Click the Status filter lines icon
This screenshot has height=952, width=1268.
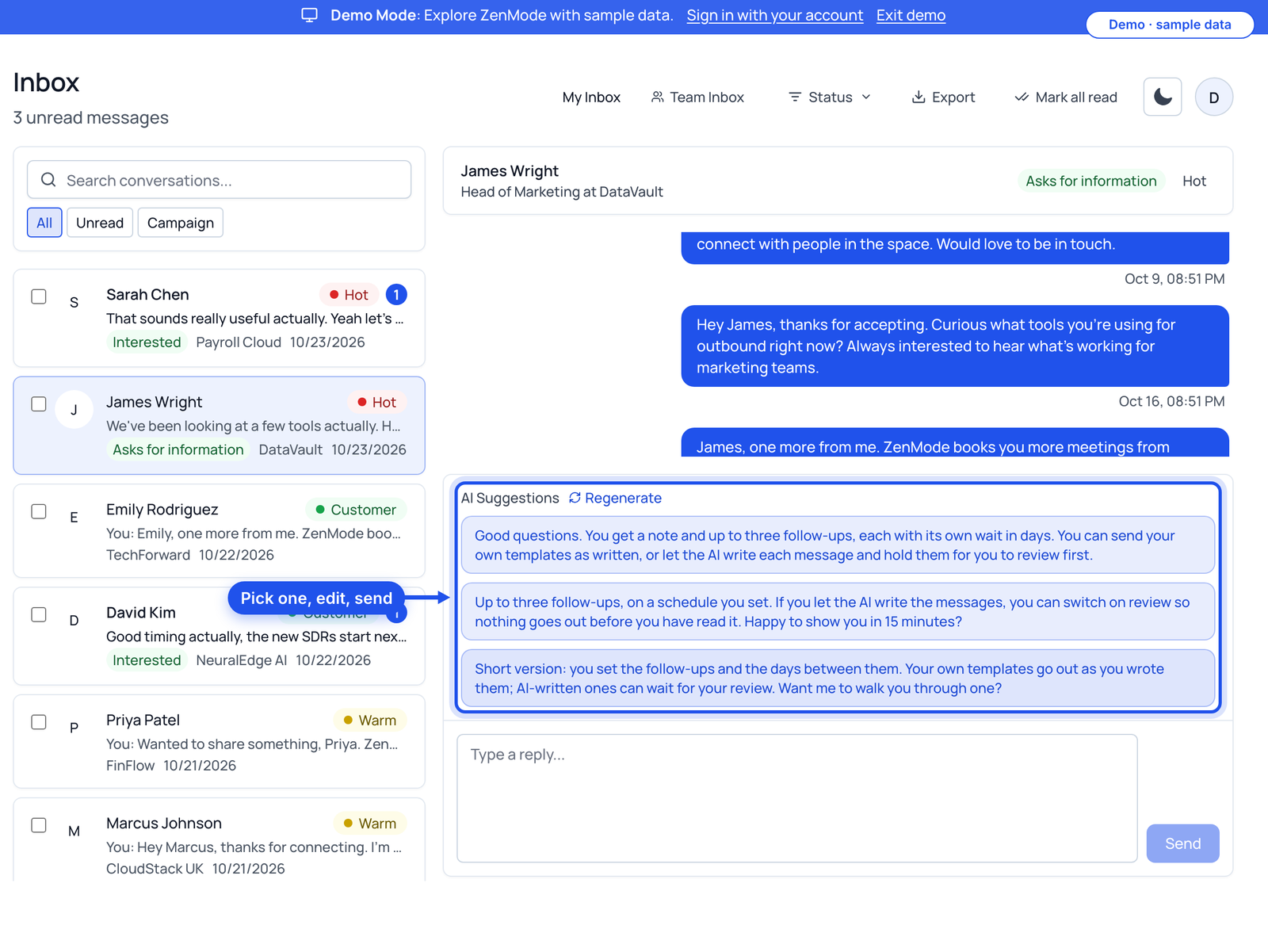(795, 97)
